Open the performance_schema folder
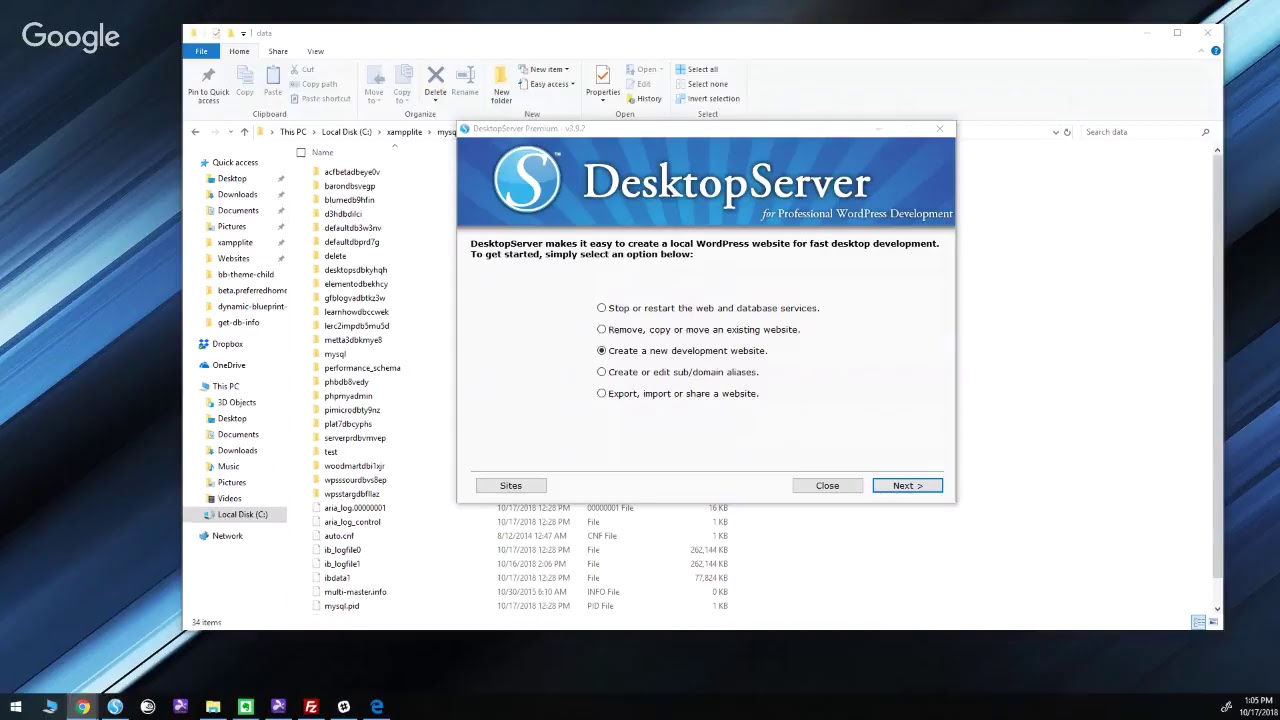The image size is (1280, 720). (x=362, y=368)
